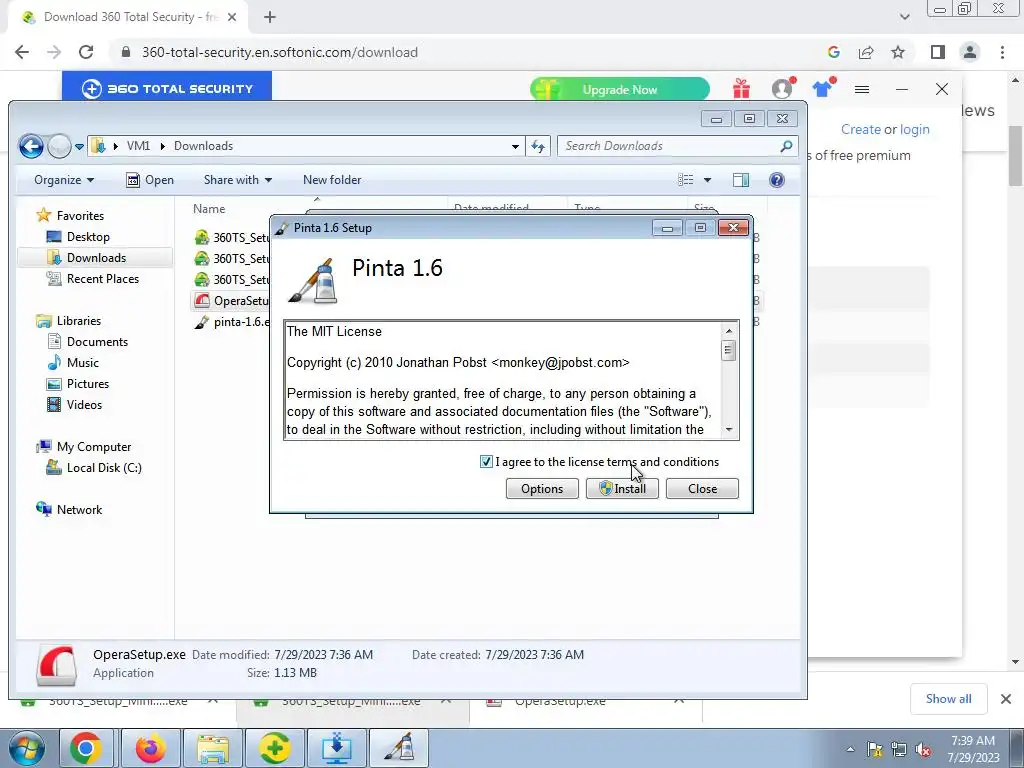Click 360 Total Security taskbar icon
The height and width of the screenshot is (768, 1024).
pos(274,748)
